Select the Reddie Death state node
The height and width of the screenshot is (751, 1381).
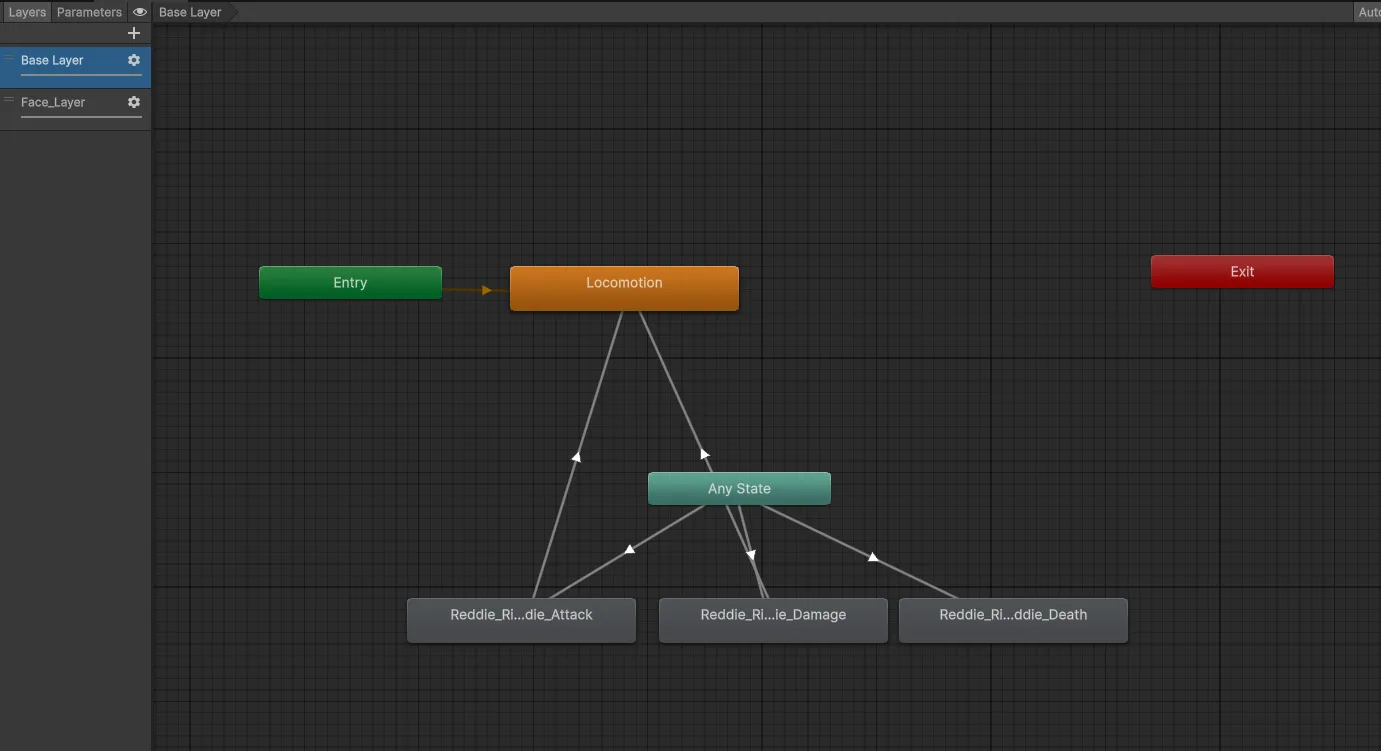[1013, 620]
